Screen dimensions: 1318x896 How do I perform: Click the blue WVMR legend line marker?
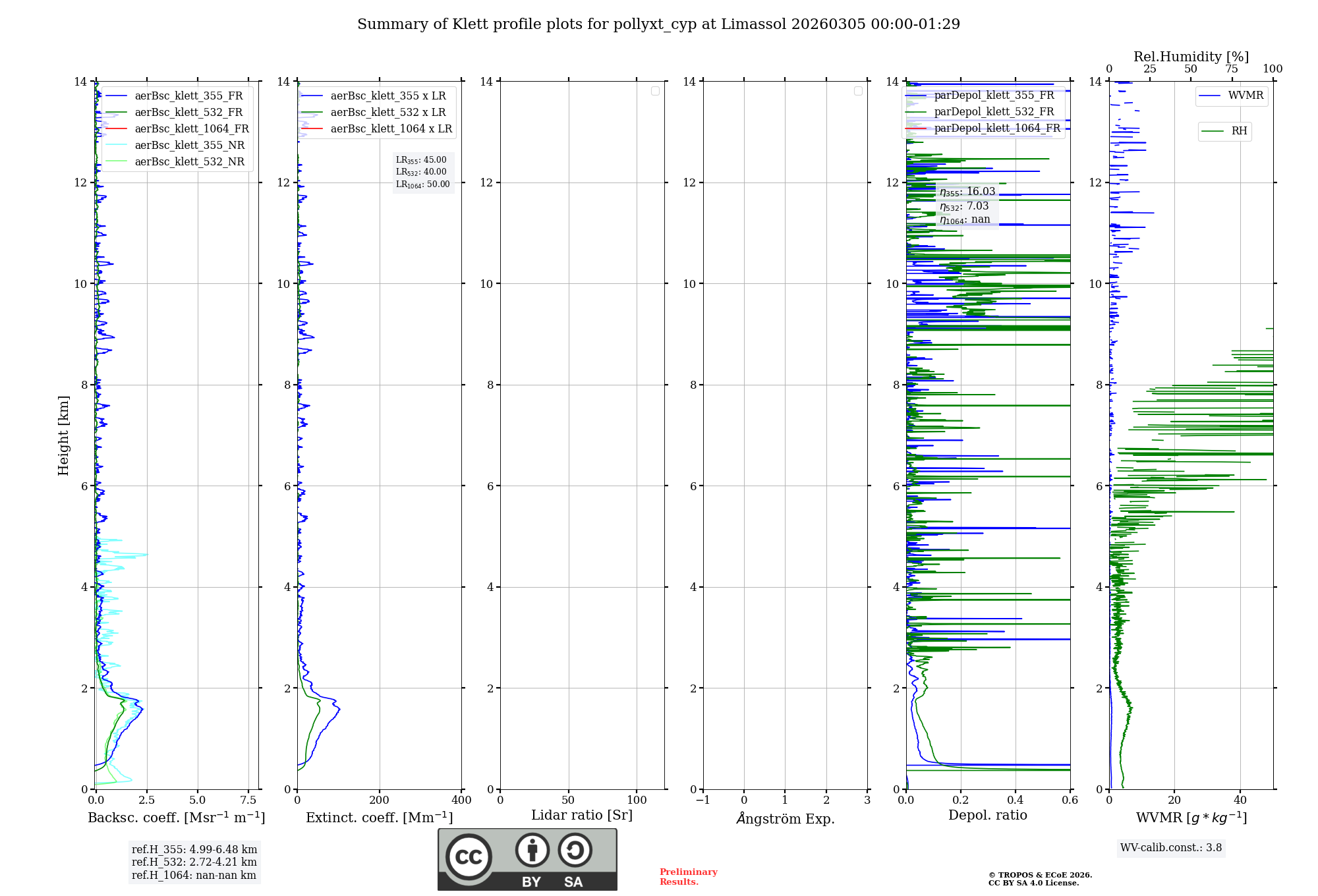pyautogui.click(x=1209, y=96)
